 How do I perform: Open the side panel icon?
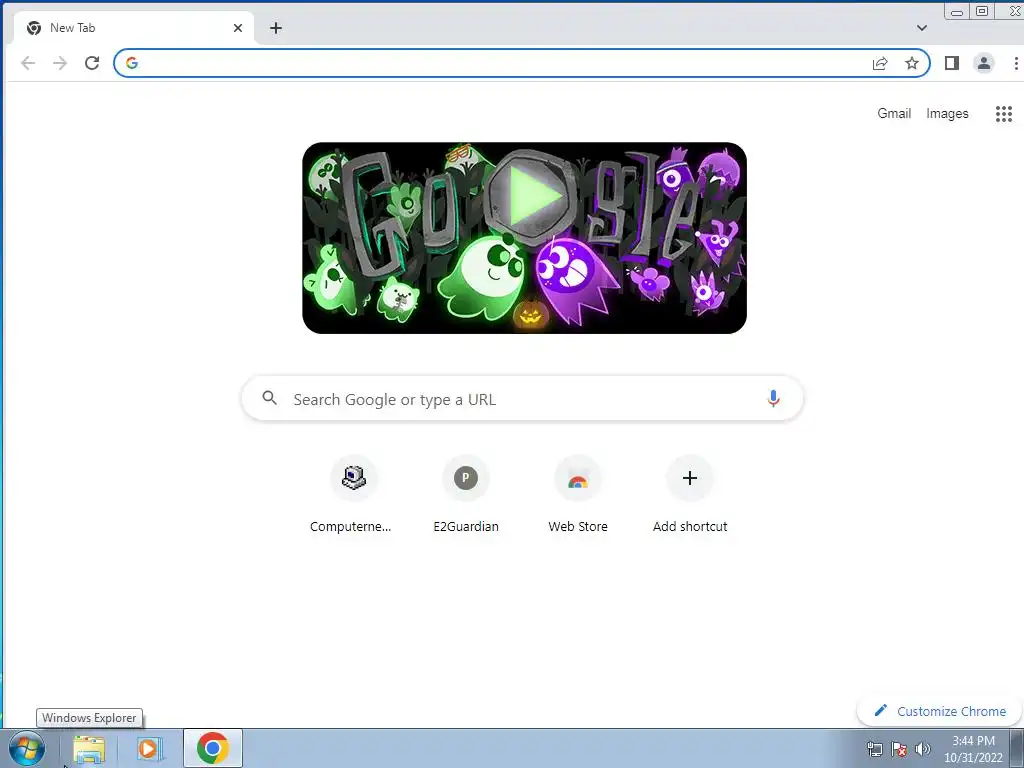coord(952,63)
